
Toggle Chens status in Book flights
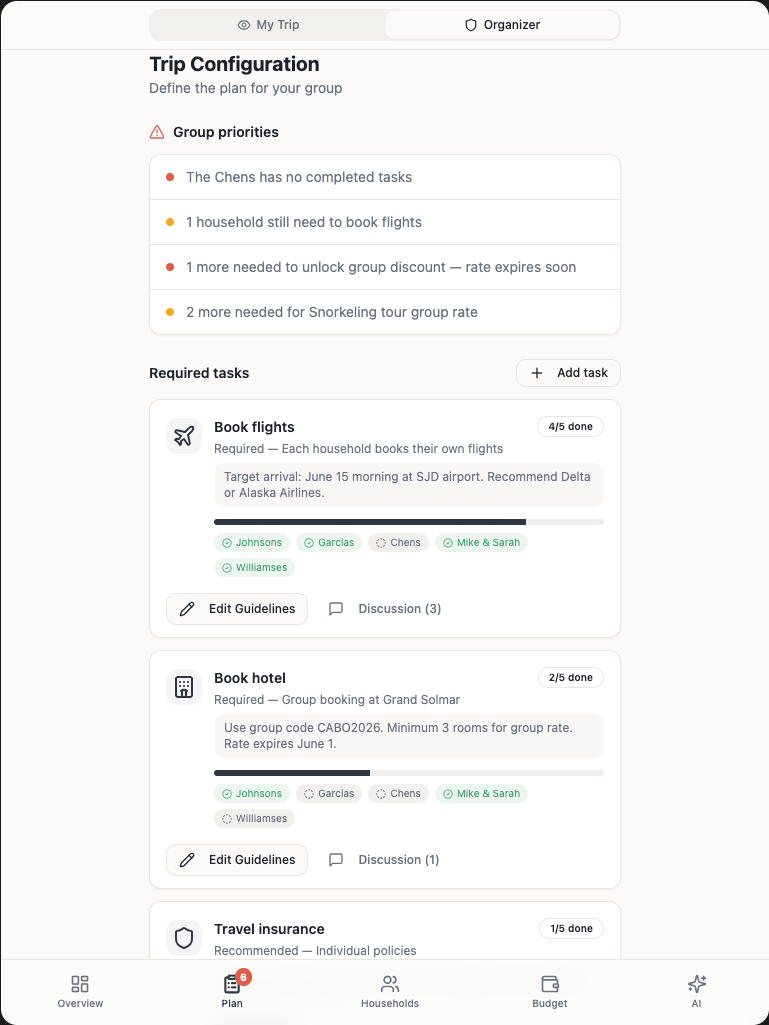pyautogui.click(x=398, y=543)
